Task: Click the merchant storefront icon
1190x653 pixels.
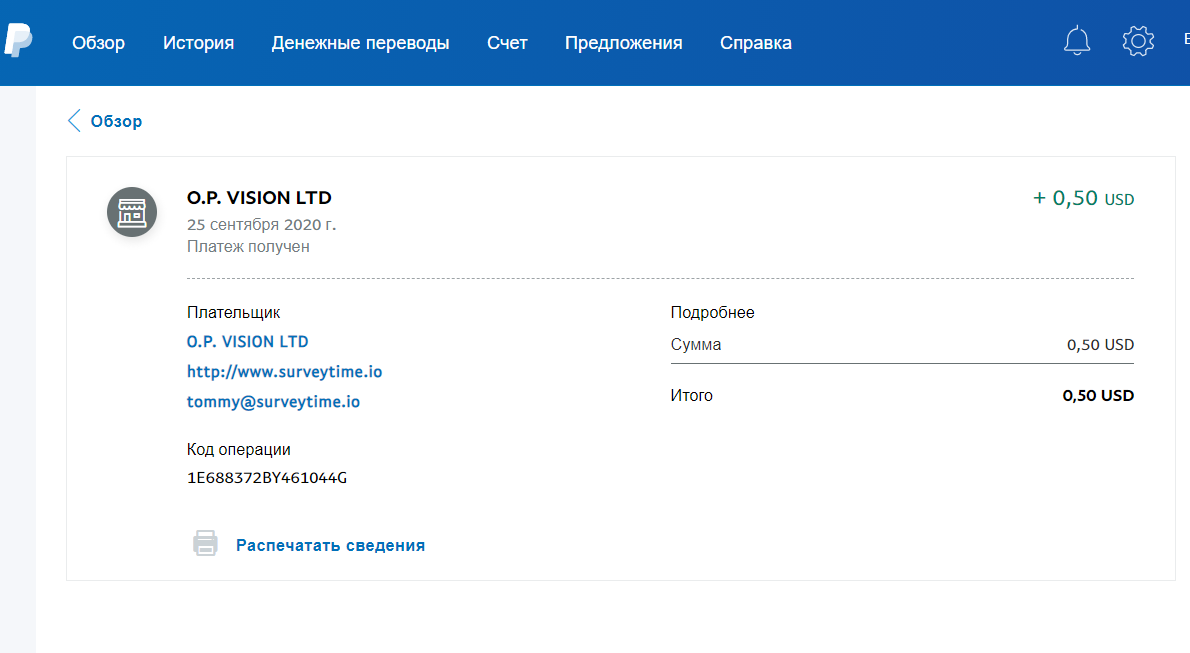Action: (x=132, y=212)
